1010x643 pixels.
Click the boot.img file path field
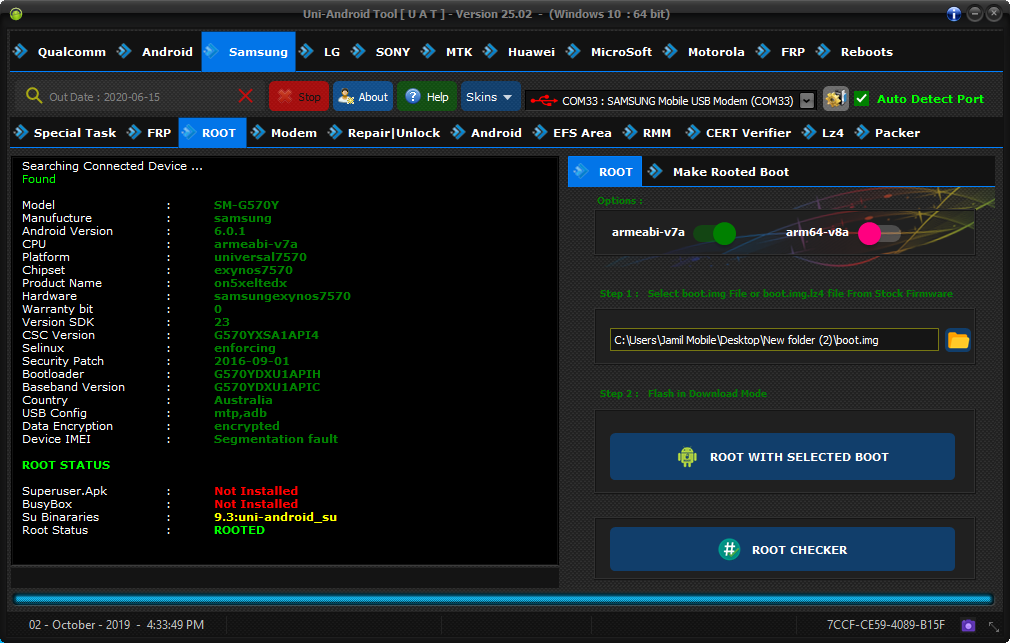pyautogui.click(x=774, y=340)
